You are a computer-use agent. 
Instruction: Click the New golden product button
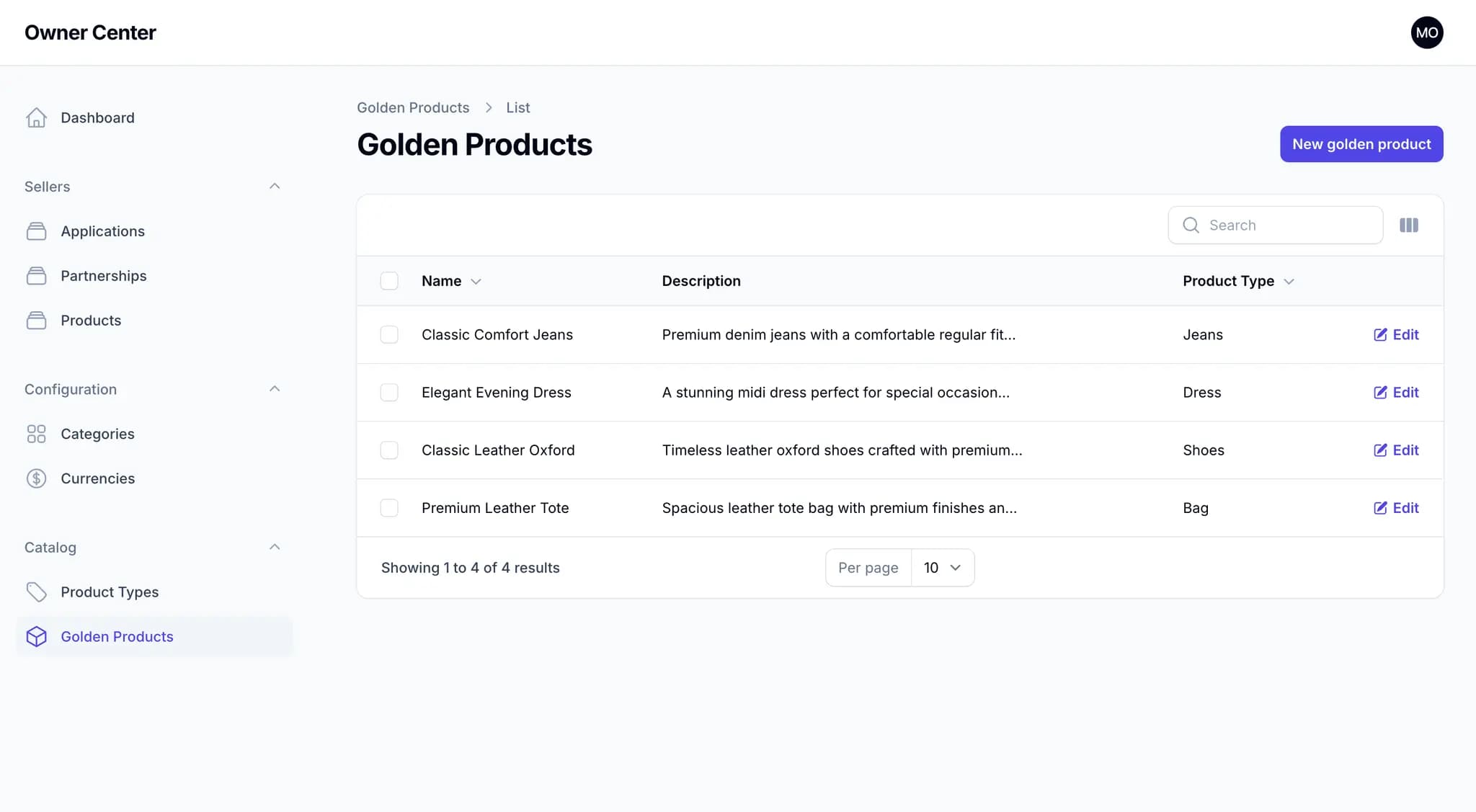[1361, 143]
